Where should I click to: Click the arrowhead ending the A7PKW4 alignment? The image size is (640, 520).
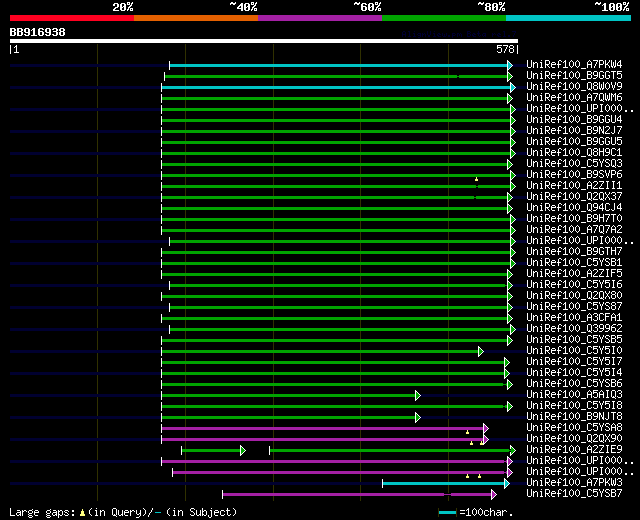pyautogui.click(x=510, y=65)
